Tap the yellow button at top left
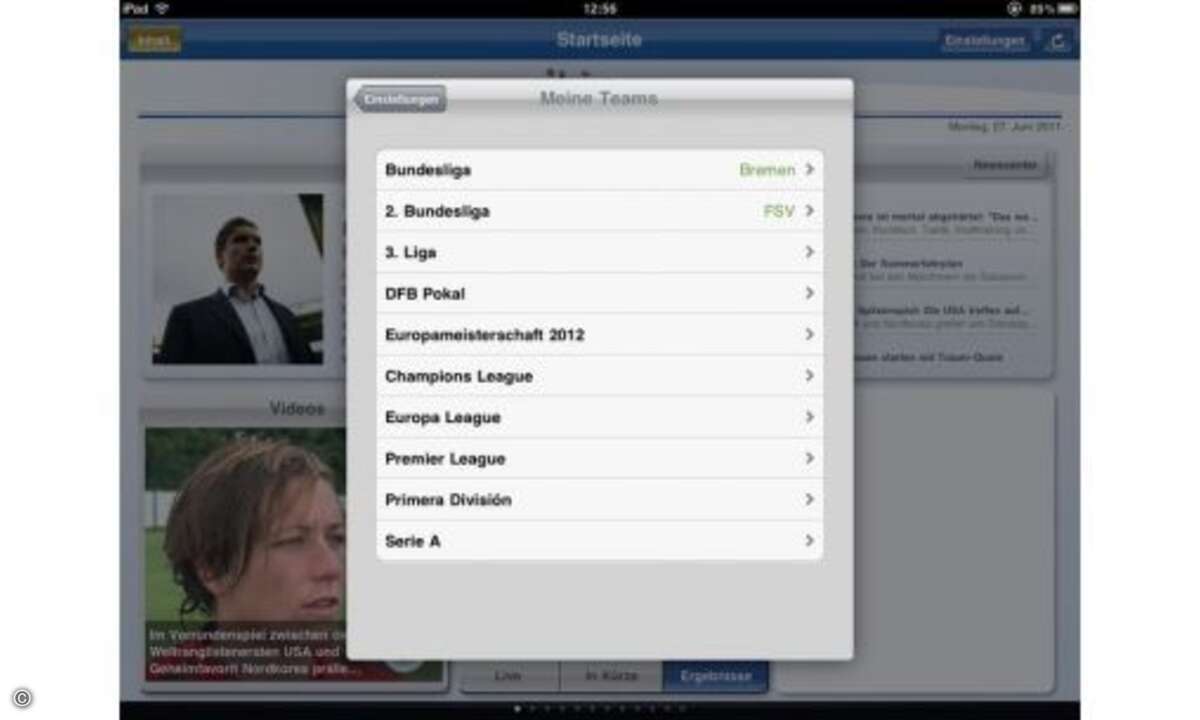The height and width of the screenshot is (720, 1200). [x=154, y=41]
